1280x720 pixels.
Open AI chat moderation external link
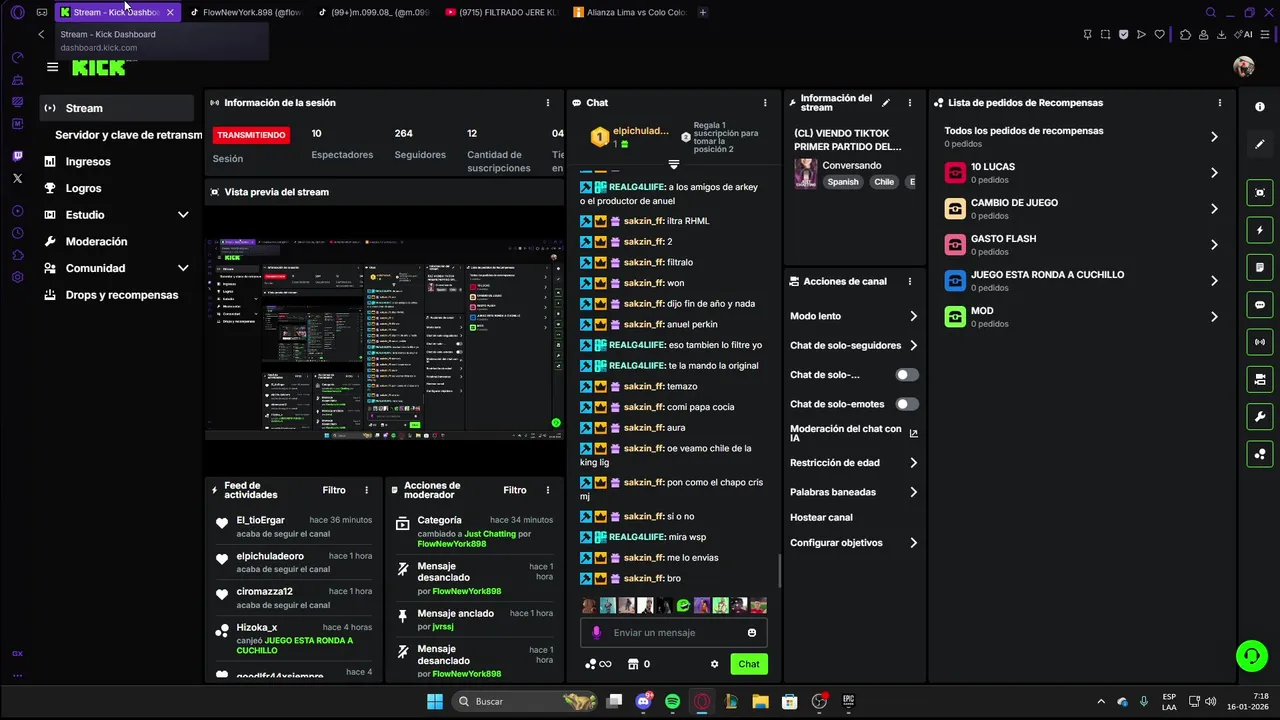[913, 433]
